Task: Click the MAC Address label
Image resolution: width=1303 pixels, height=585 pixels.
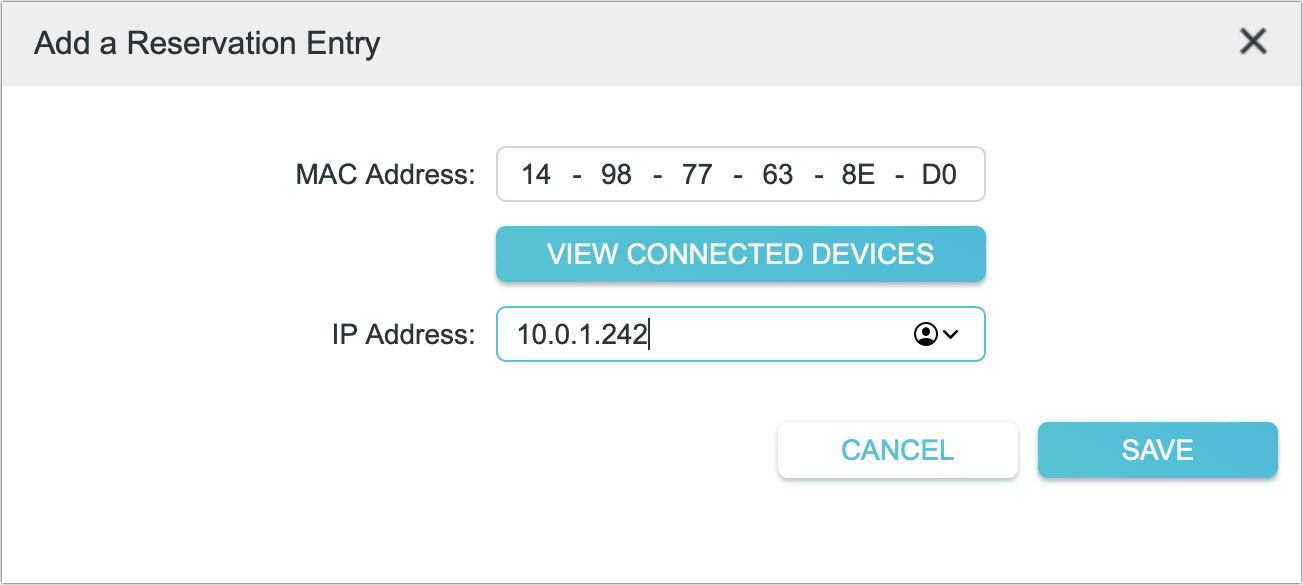Action: click(x=385, y=175)
